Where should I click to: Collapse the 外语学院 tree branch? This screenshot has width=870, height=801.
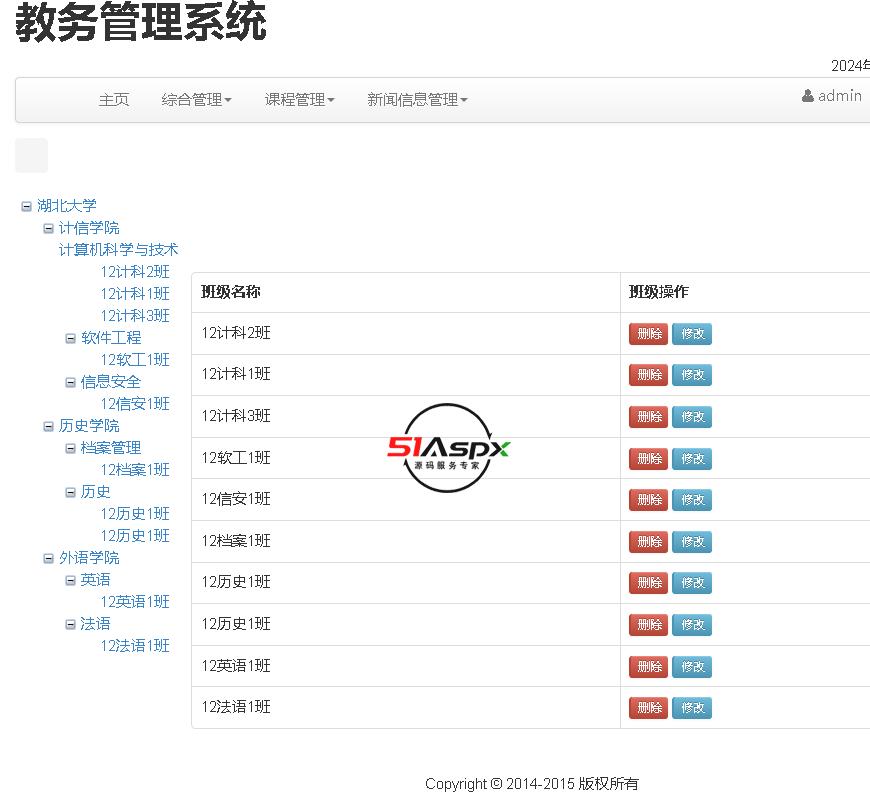tap(48, 558)
